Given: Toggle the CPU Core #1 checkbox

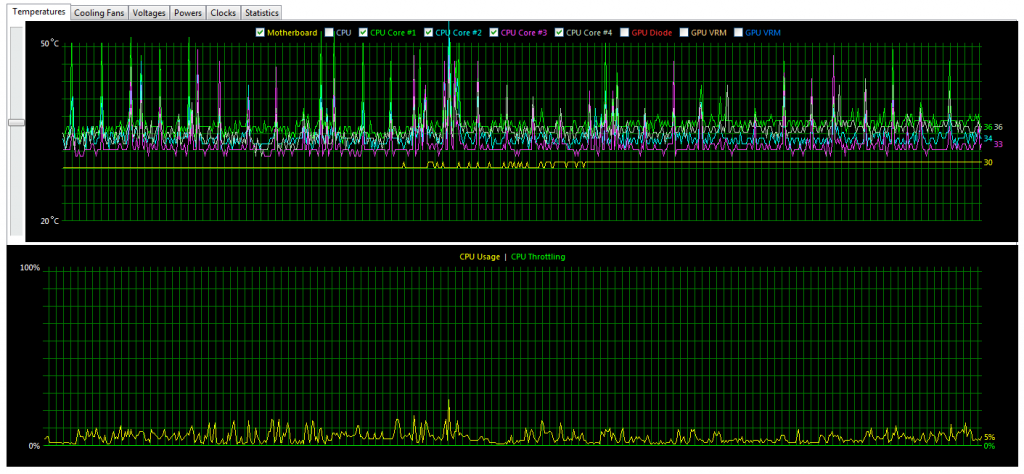Looking at the screenshot, I should point(363,32).
